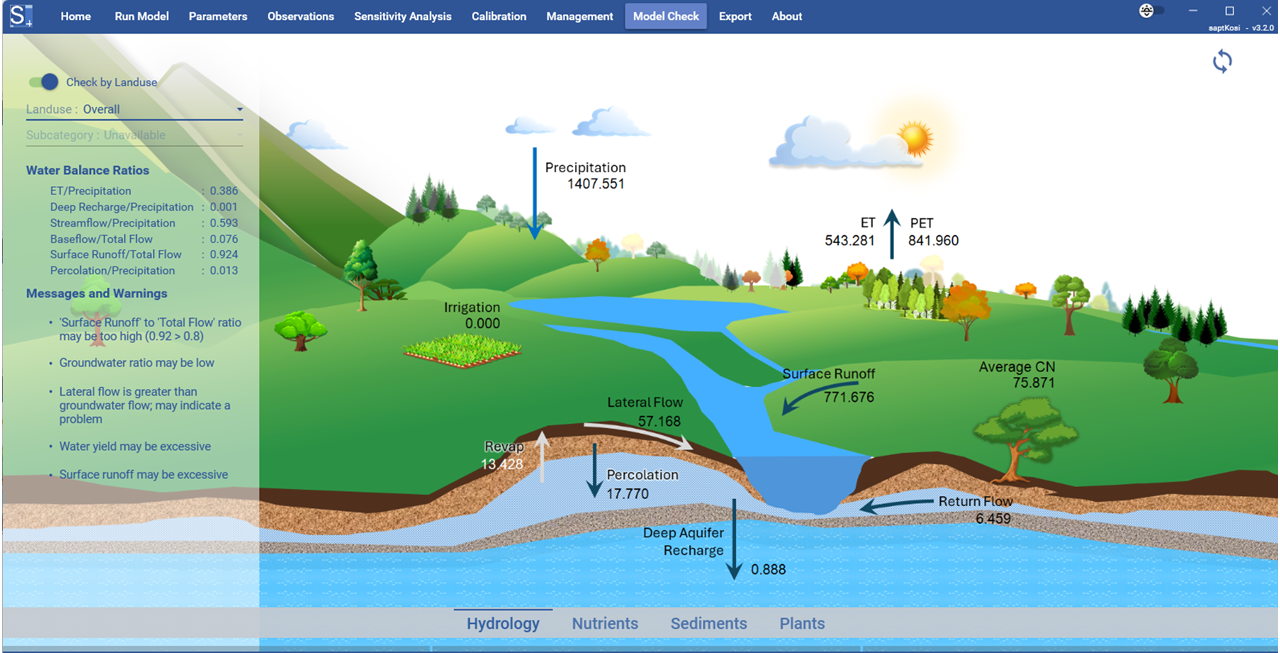This screenshot has height=653, width=1280.
Task: Open the Calibration menu
Action: coord(499,16)
